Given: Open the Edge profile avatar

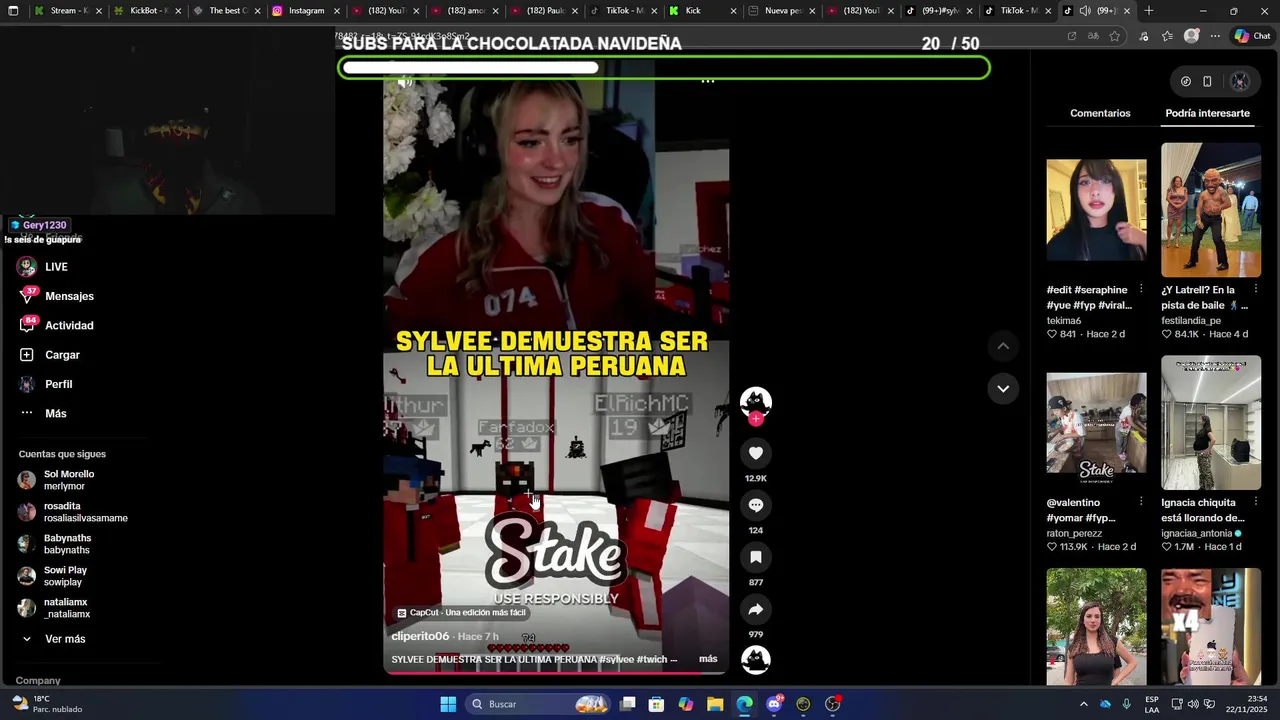Looking at the screenshot, I should 1191,36.
